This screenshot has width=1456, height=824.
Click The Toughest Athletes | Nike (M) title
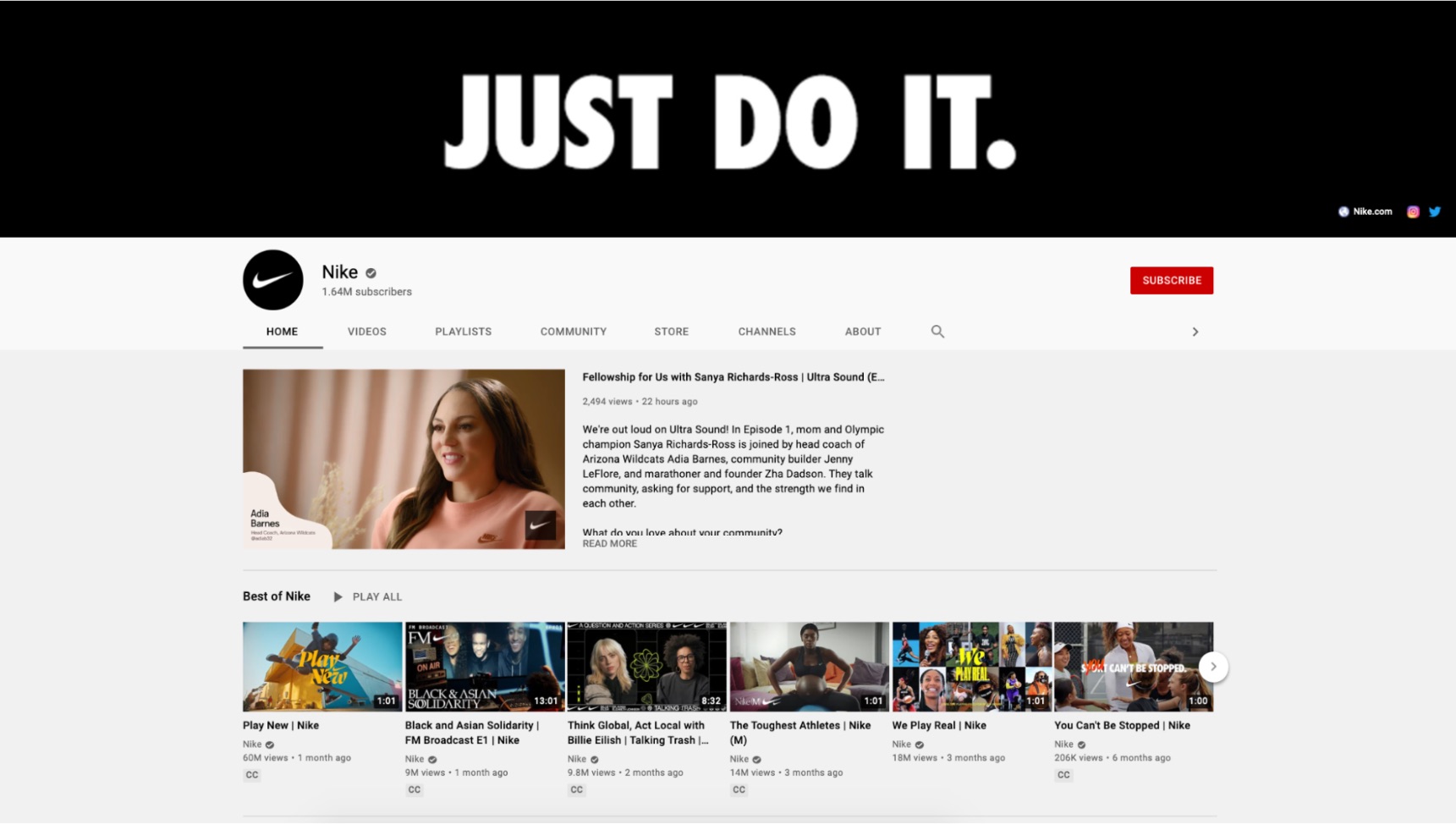pyautogui.click(x=800, y=733)
